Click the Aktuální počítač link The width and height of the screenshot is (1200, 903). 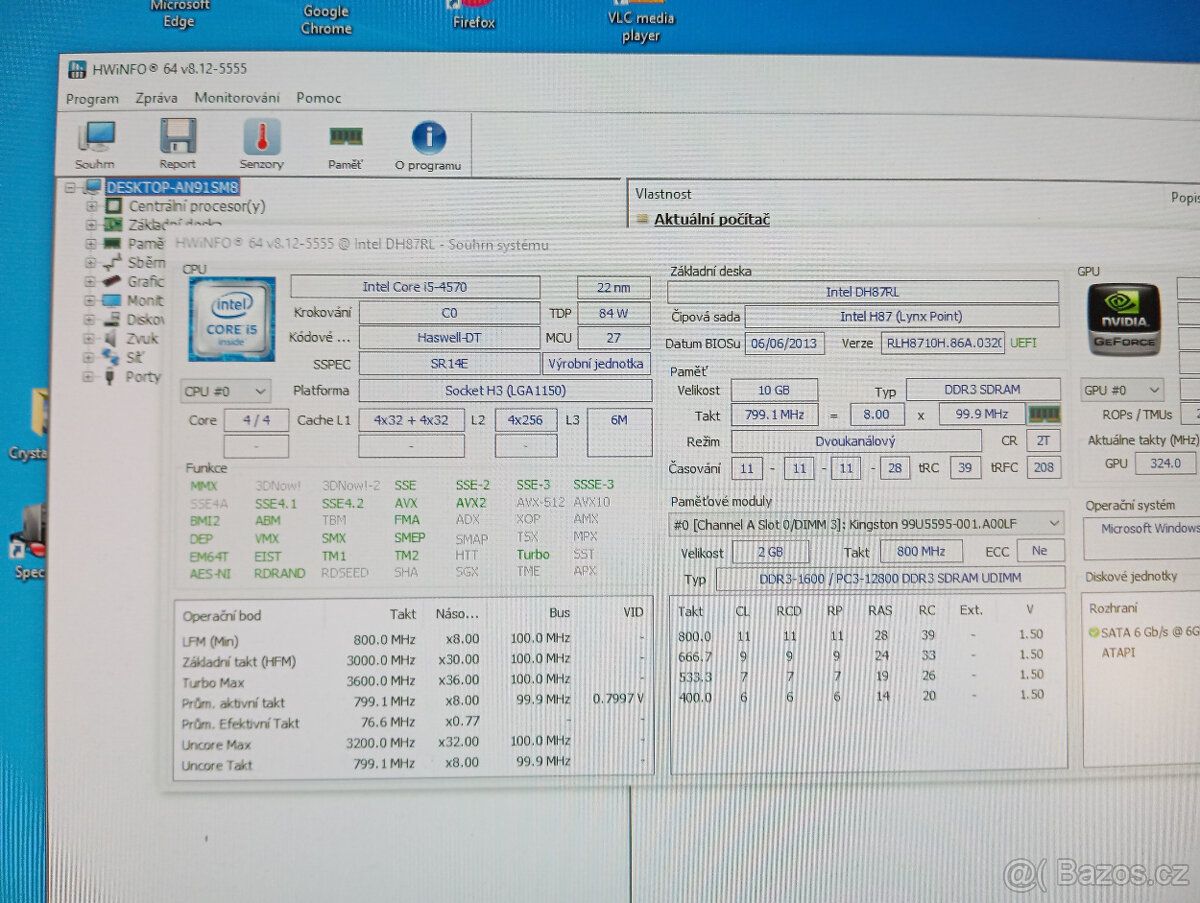coord(711,220)
